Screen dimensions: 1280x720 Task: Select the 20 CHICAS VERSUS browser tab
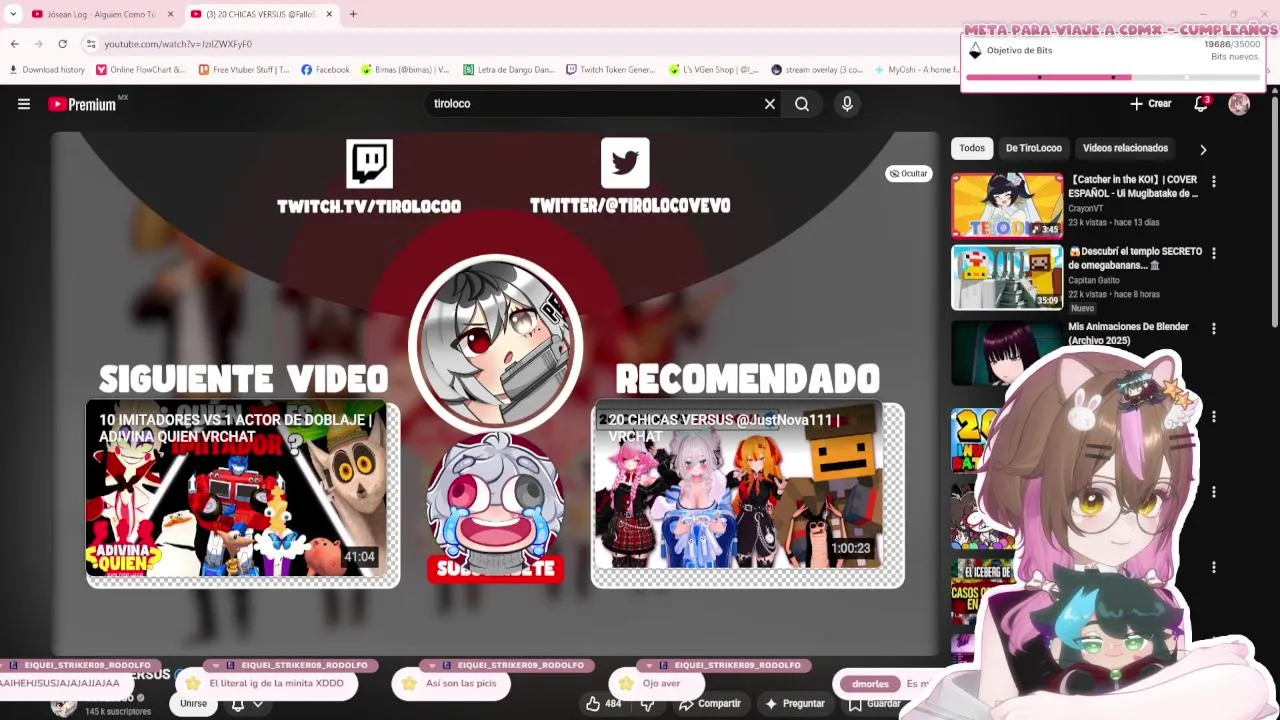point(260,14)
